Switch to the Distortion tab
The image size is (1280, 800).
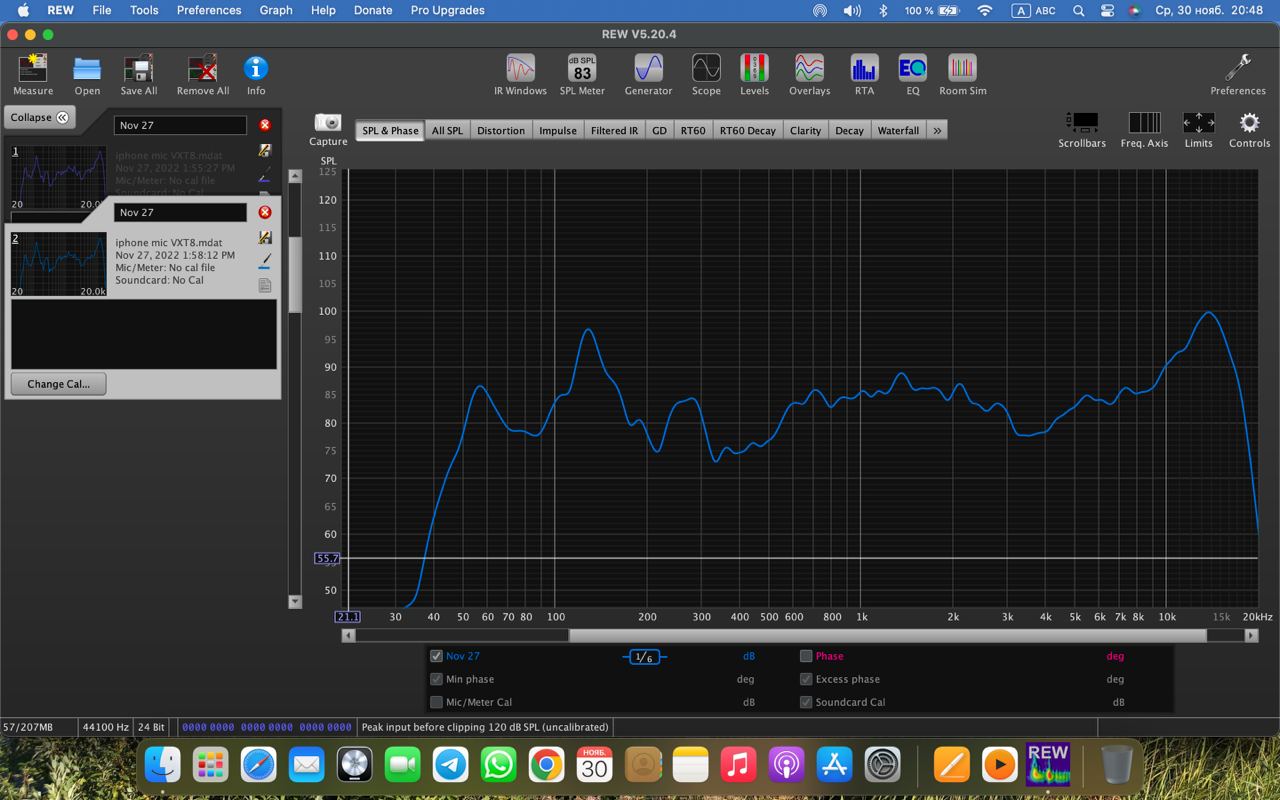(x=501, y=130)
